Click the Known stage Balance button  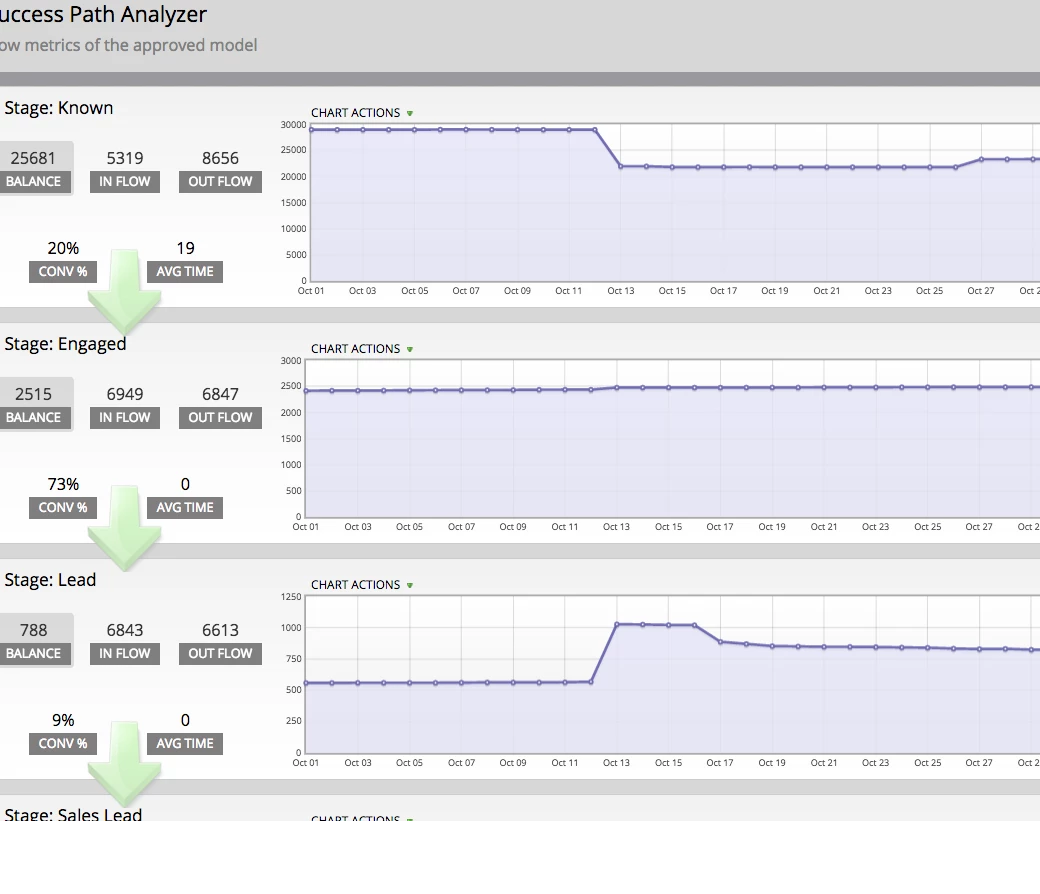click(x=33, y=182)
